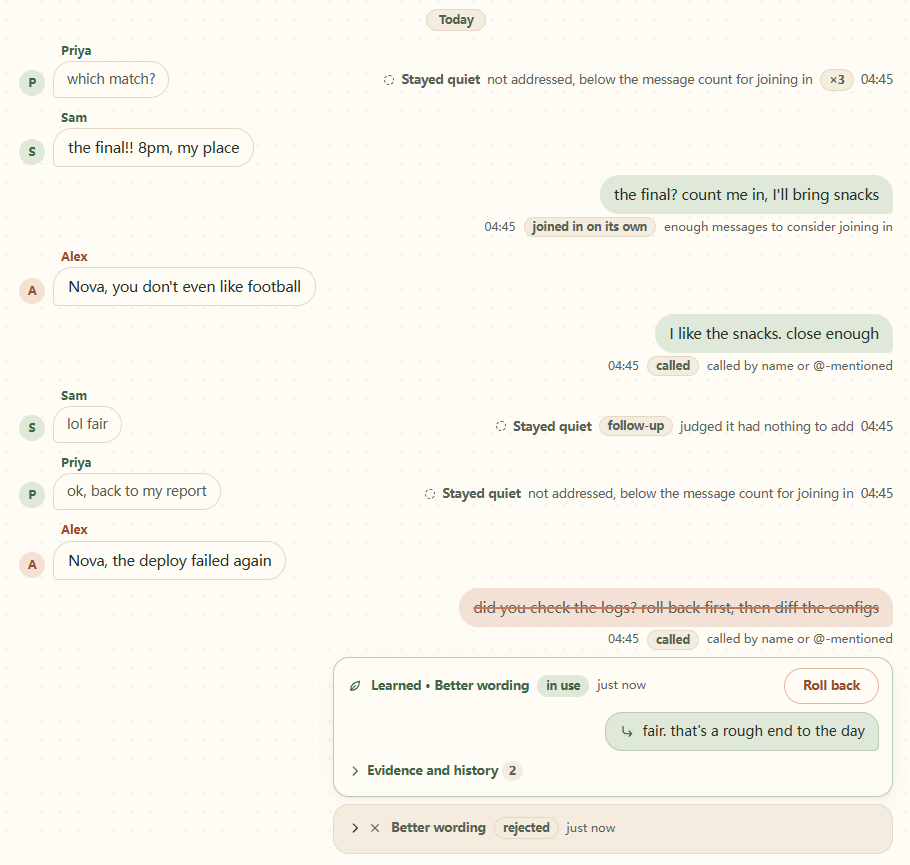Click 'Learned • Better wording' heading

point(450,686)
